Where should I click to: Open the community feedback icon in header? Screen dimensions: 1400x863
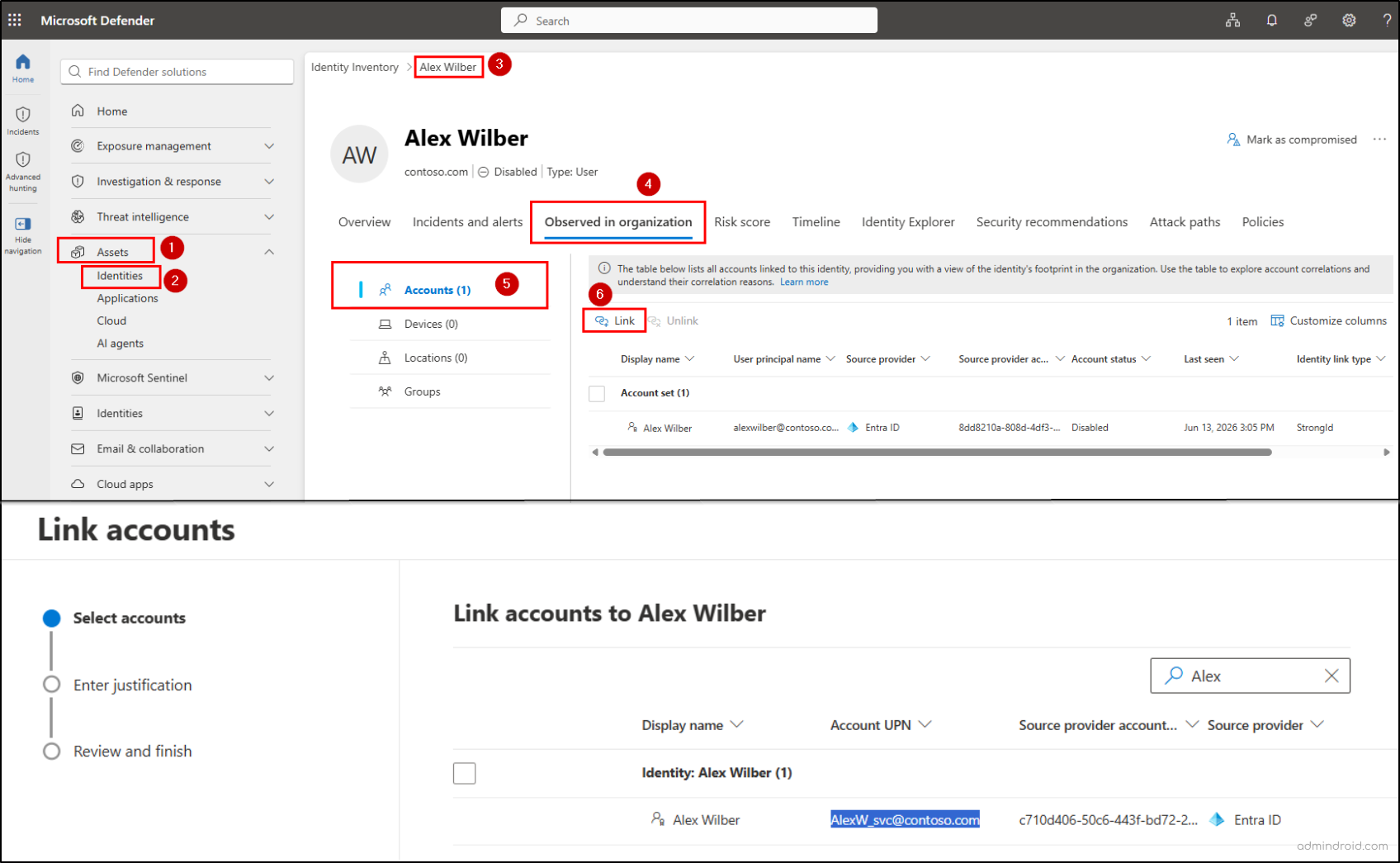click(x=1310, y=20)
